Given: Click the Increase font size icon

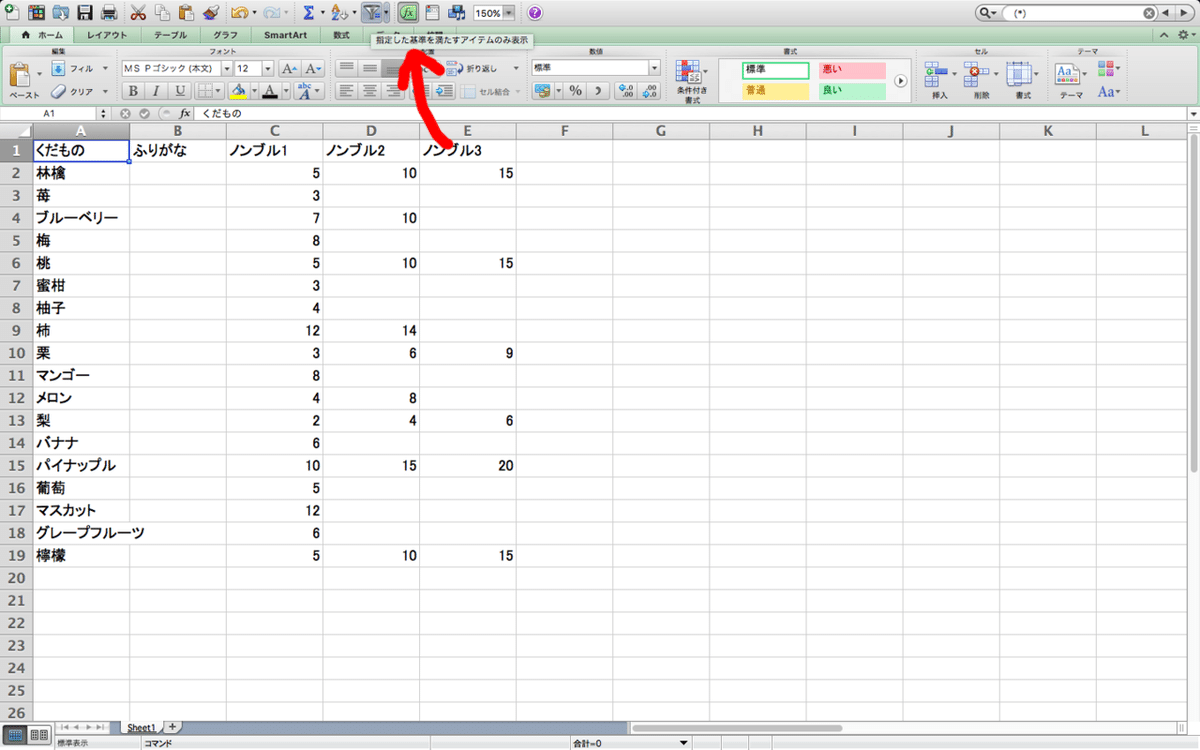Looking at the screenshot, I should [289, 68].
